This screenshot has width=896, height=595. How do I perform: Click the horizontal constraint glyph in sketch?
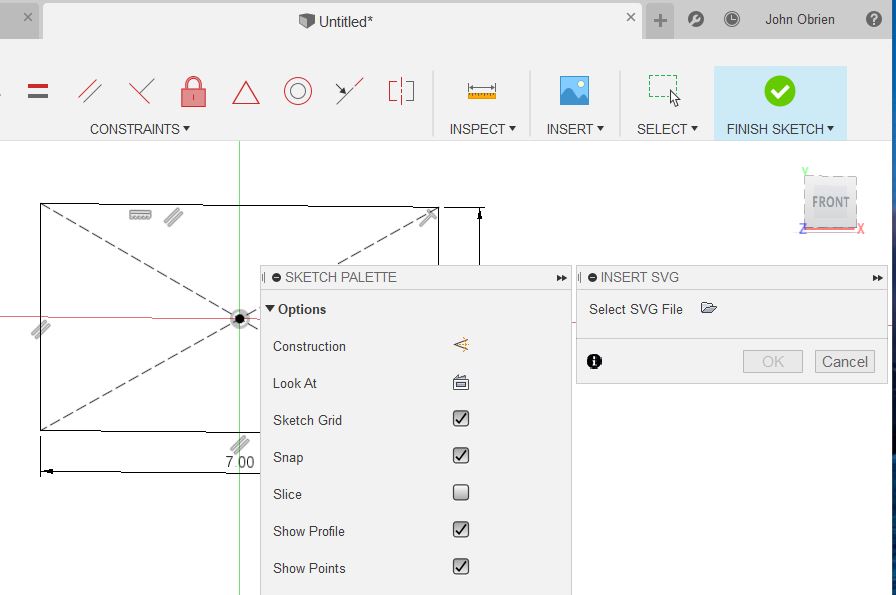point(140,215)
